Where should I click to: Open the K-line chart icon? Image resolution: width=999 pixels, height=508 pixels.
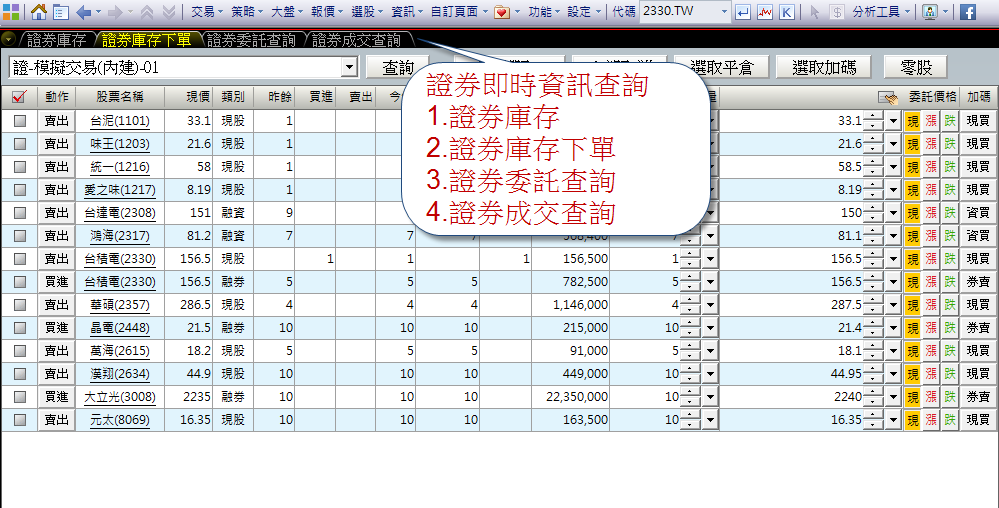coord(787,12)
